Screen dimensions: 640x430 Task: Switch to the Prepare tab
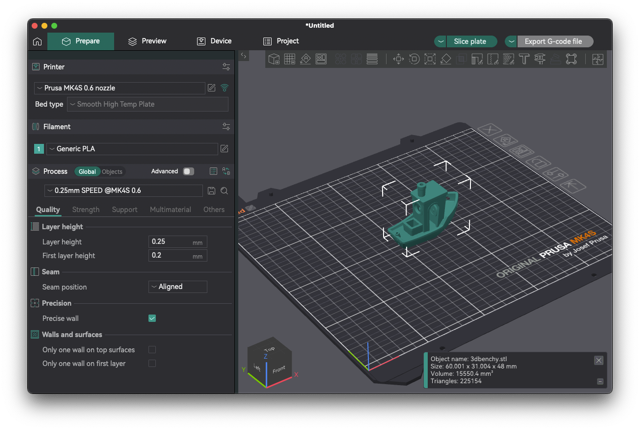[81, 41]
